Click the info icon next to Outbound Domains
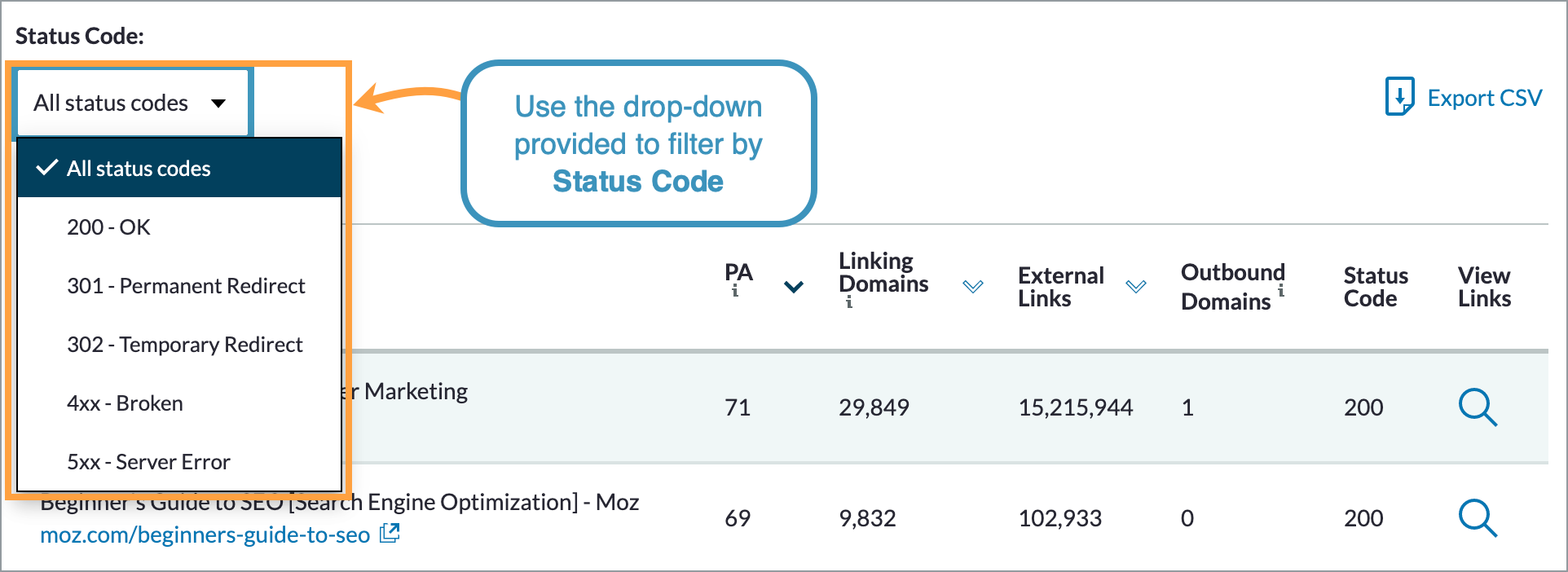This screenshot has height=572, width=1568. (x=1280, y=291)
